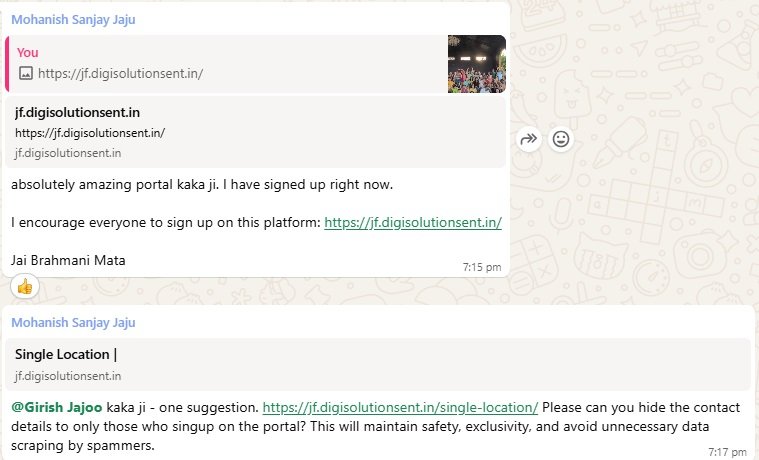Click the 7:15 pm timestamp
This screenshot has height=460, width=759.
(482, 267)
